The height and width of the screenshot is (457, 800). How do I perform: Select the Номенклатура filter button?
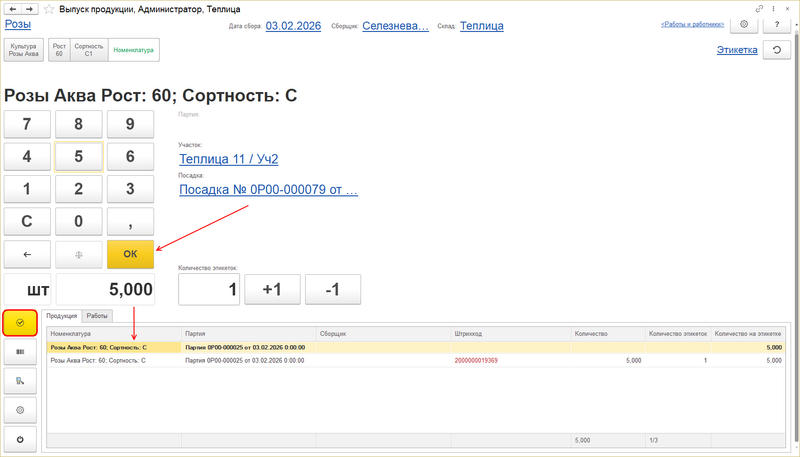coord(134,50)
